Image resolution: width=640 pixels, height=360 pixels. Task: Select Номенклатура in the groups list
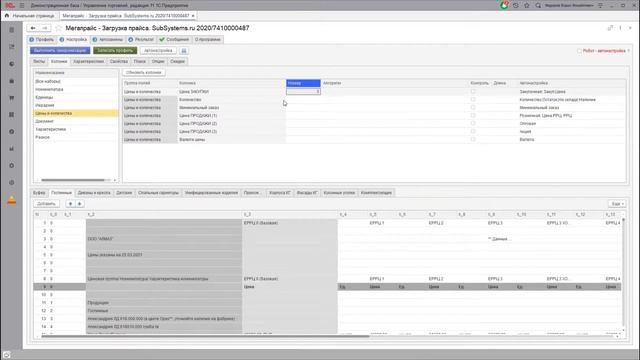tap(76, 89)
